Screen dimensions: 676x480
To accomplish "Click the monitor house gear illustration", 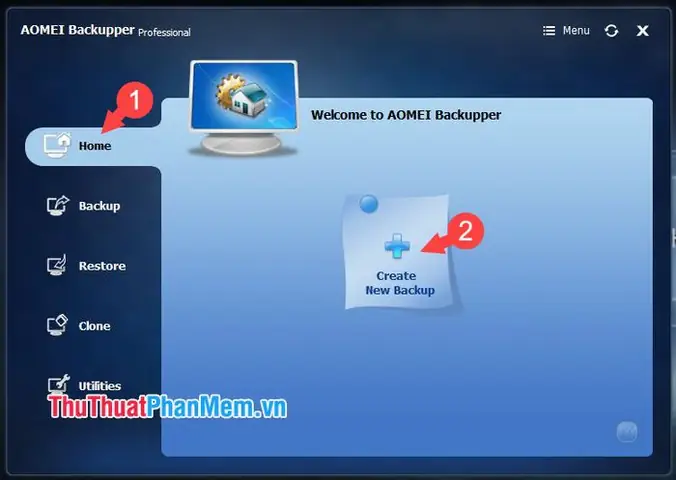I will pyautogui.click(x=244, y=108).
